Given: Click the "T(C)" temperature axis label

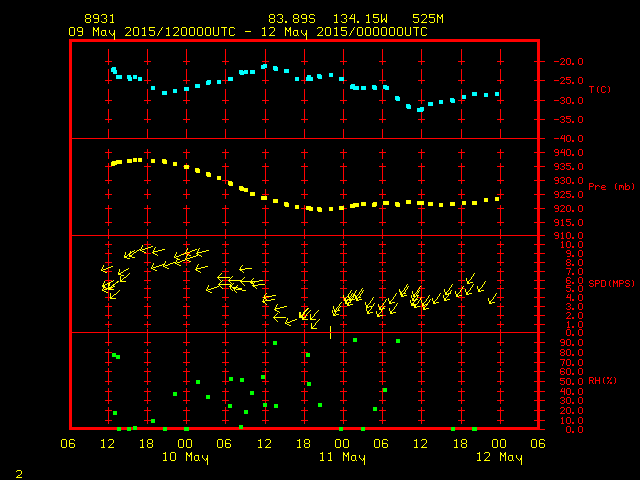Looking at the screenshot, I should click(x=600, y=89).
